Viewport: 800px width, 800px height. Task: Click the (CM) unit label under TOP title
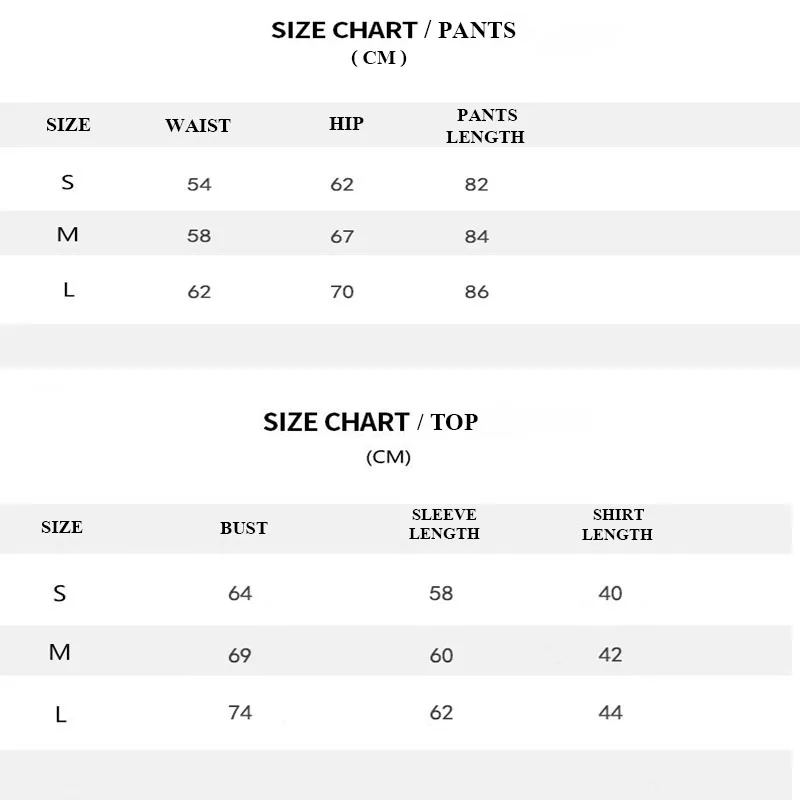(x=388, y=457)
